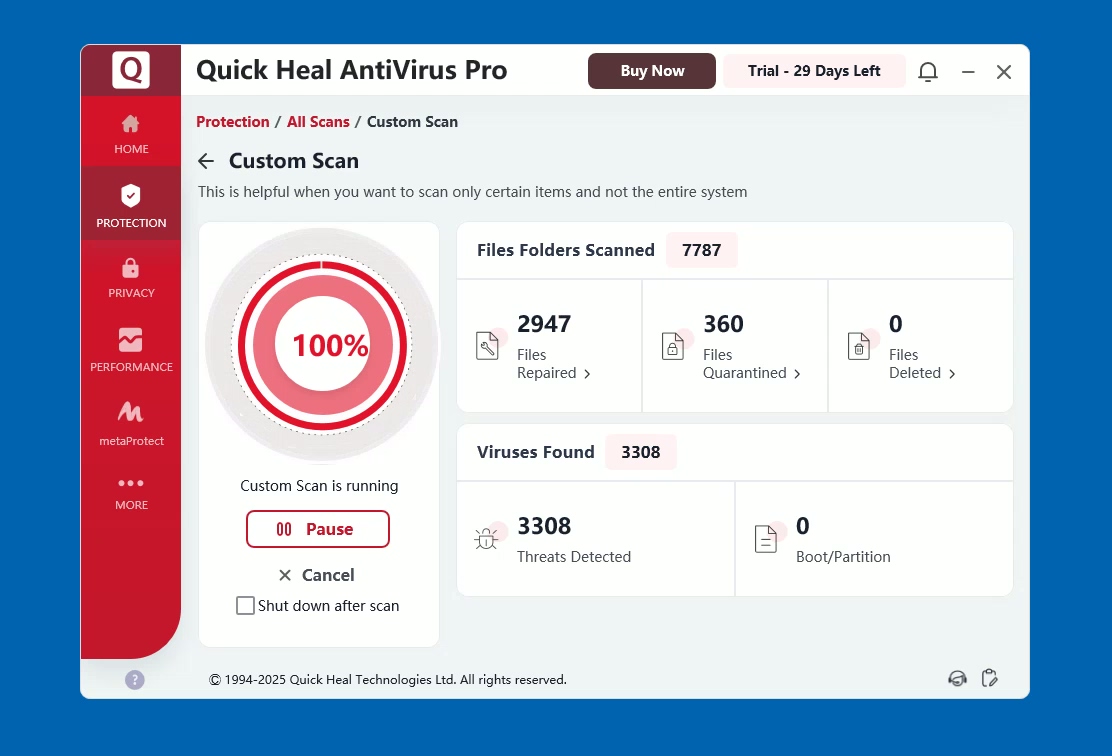Open the notifications bell

pos(928,72)
